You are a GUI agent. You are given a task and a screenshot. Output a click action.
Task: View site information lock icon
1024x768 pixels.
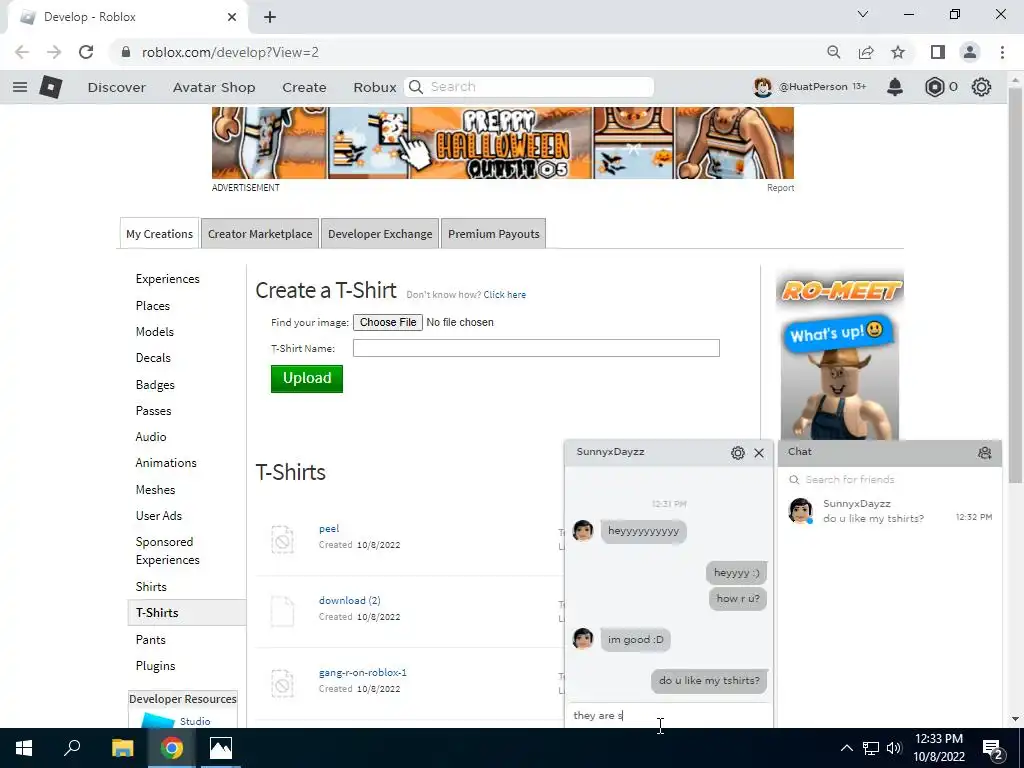click(126, 52)
